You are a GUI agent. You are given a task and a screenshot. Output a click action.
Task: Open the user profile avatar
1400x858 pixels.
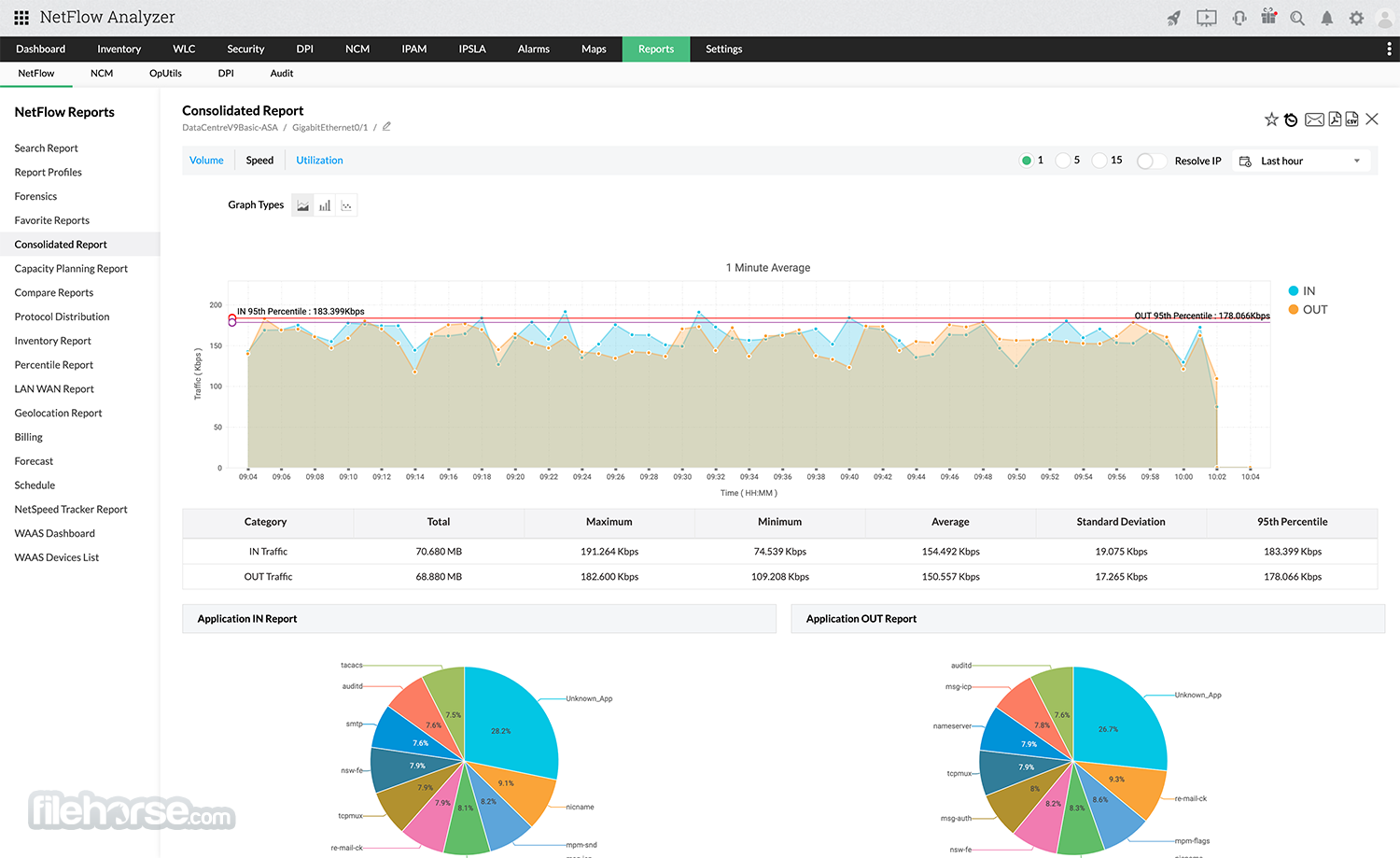tap(1385, 18)
